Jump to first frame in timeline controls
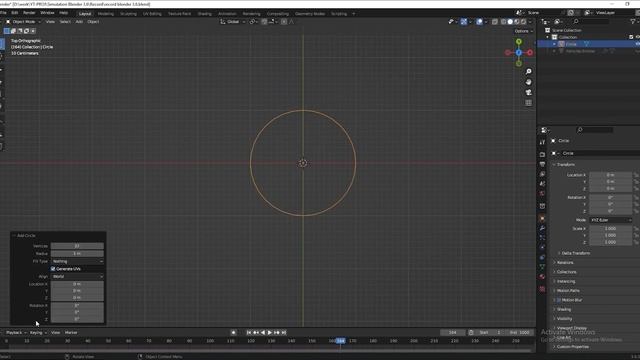The image size is (640, 360). 249,333
